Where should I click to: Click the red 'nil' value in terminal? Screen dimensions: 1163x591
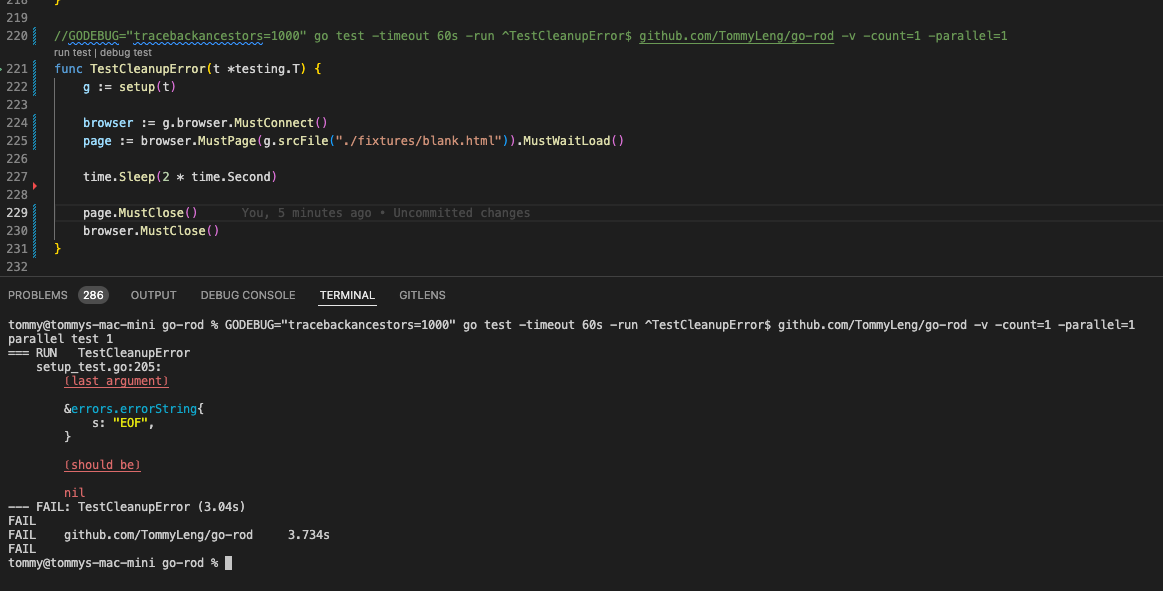(x=74, y=493)
